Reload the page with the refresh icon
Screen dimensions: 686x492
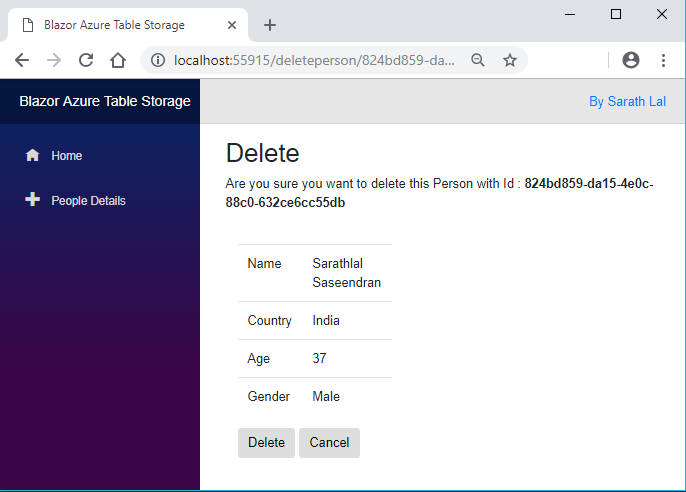(x=86, y=60)
